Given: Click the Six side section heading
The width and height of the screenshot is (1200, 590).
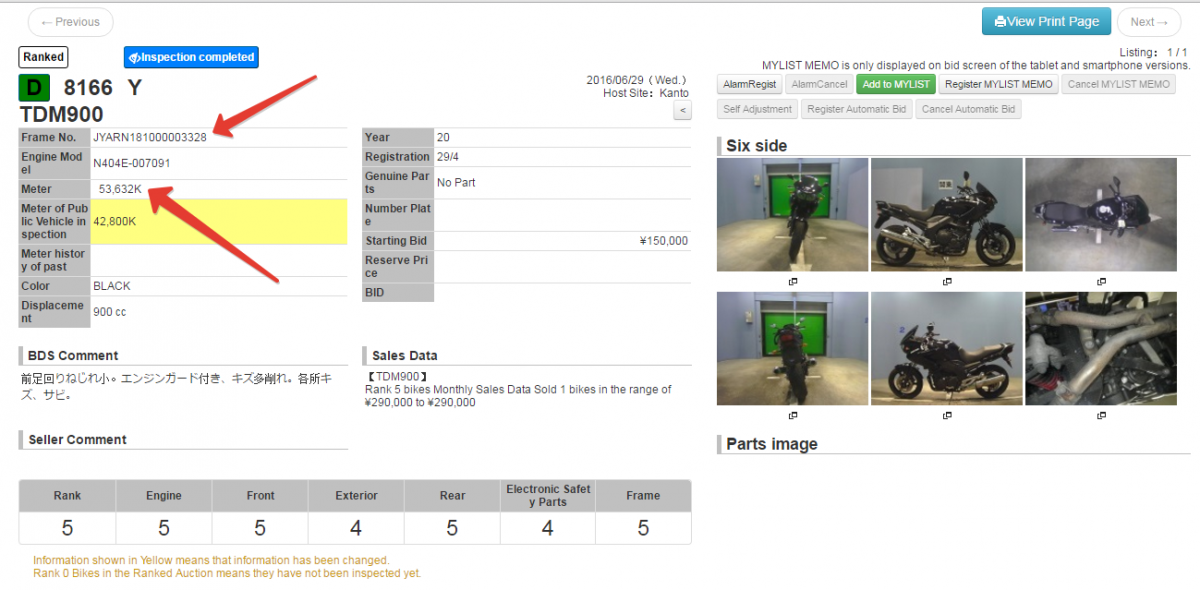Looking at the screenshot, I should pyautogui.click(x=756, y=146).
